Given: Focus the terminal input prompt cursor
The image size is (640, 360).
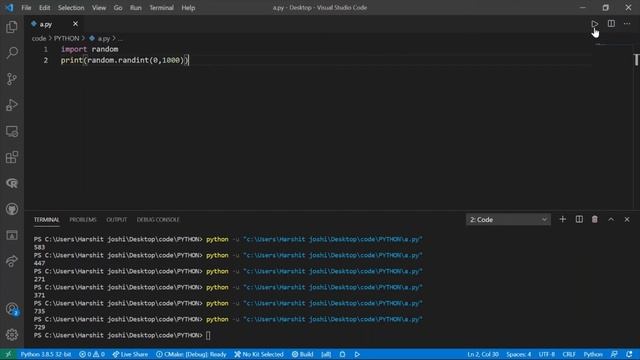Looking at the screenshot, I should 208,336.
